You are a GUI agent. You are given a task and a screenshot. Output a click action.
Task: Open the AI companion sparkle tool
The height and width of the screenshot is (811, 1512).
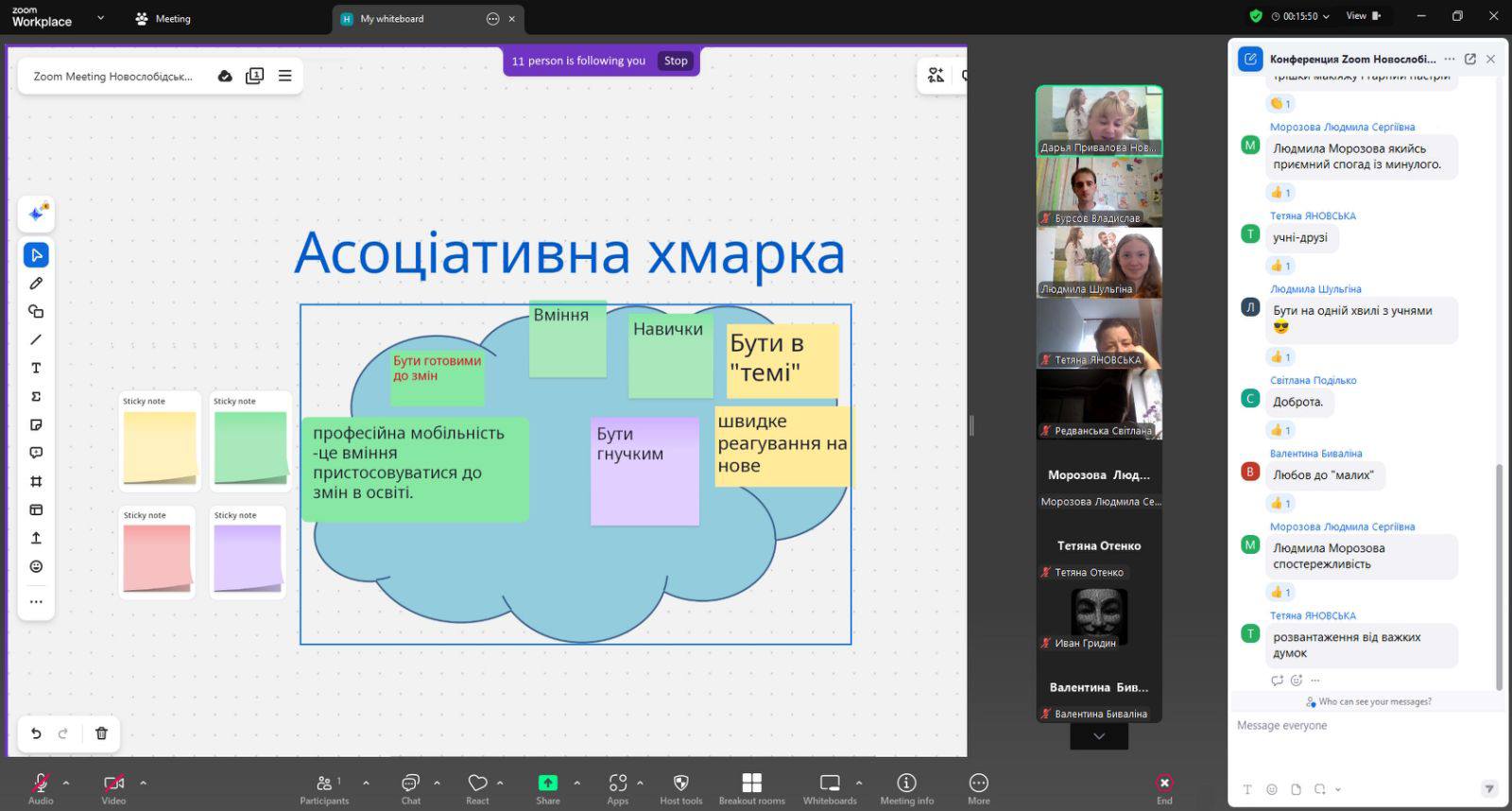(37, 214)
